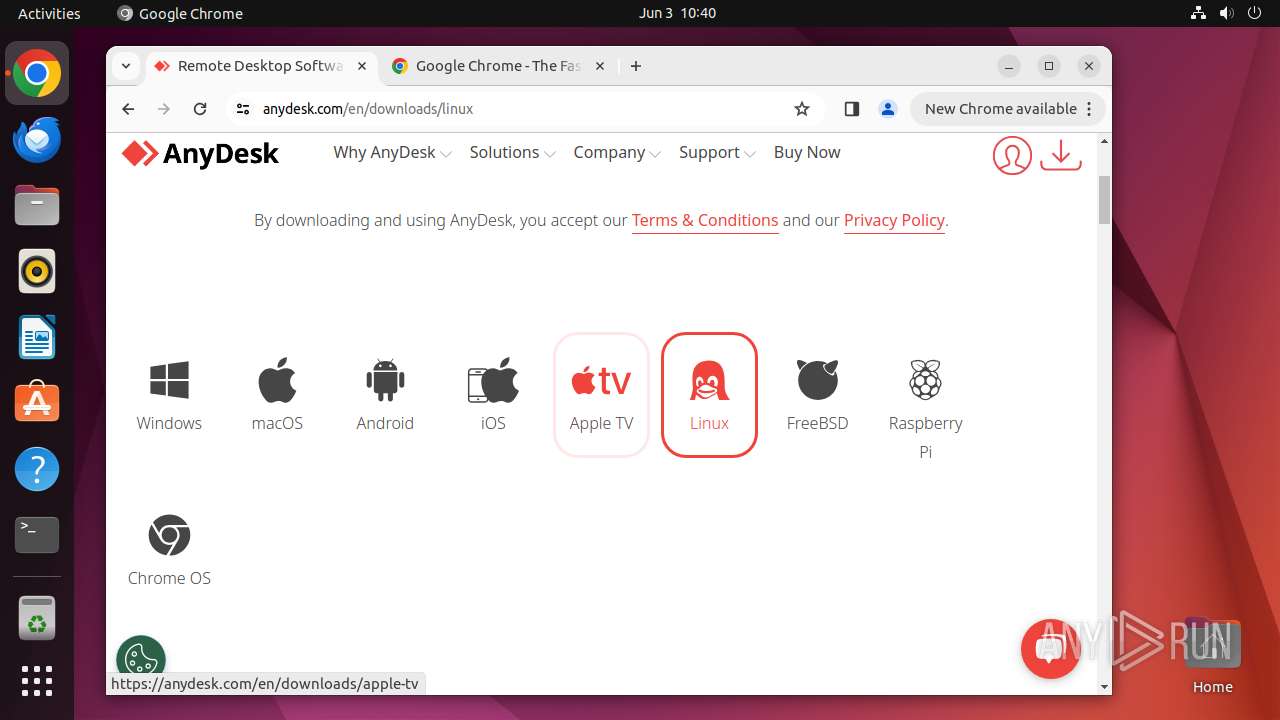Click the page vertical scrollbar

(1104, 200)
